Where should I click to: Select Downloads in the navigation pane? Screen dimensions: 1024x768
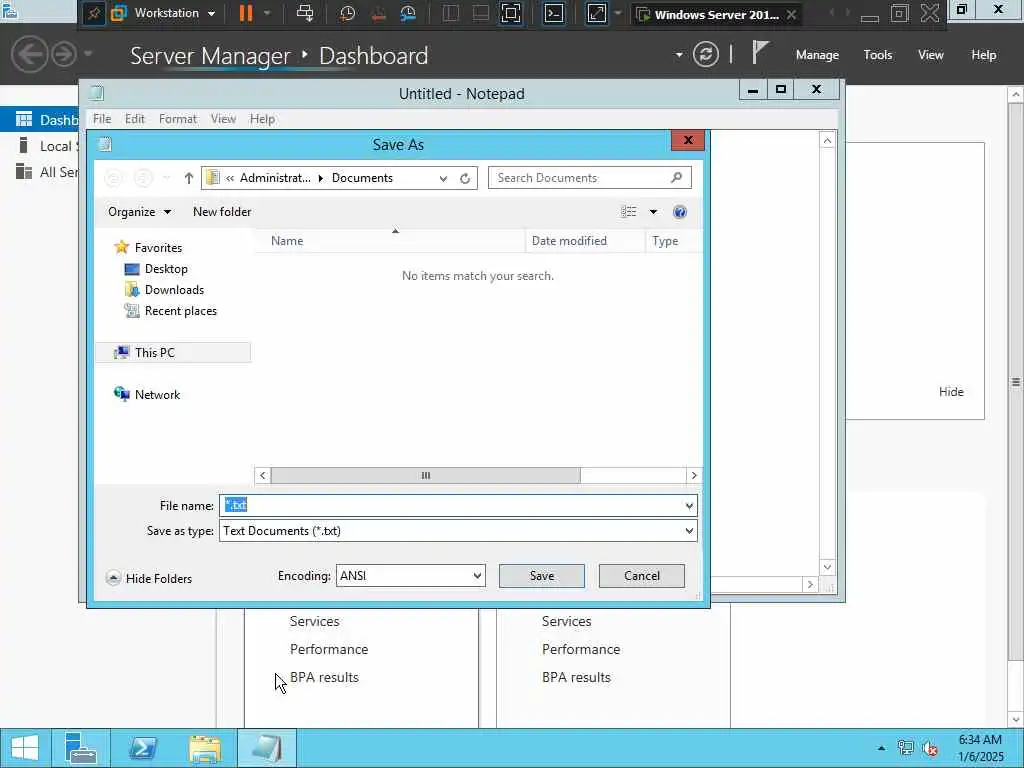click(x=174, y=289)
